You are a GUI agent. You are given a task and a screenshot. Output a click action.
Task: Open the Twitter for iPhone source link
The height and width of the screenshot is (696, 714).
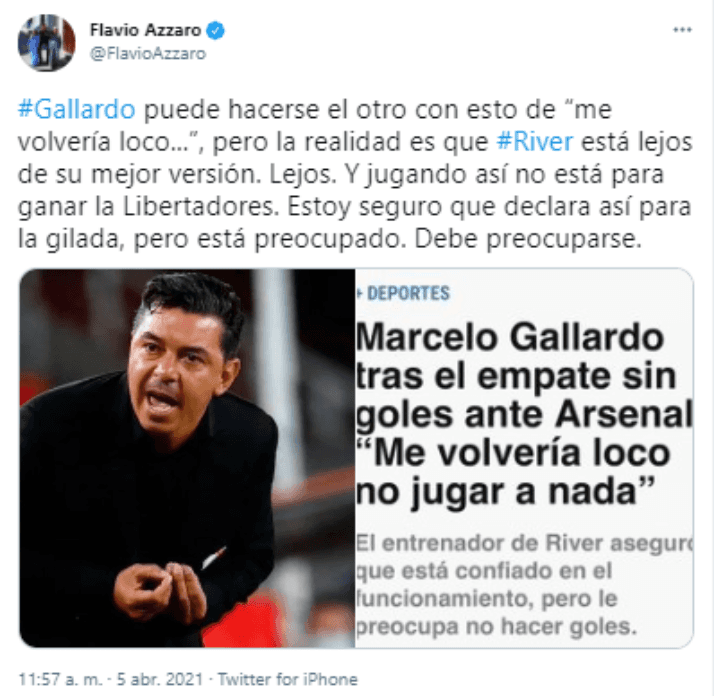pyautogui.click(x=288, y=679)
